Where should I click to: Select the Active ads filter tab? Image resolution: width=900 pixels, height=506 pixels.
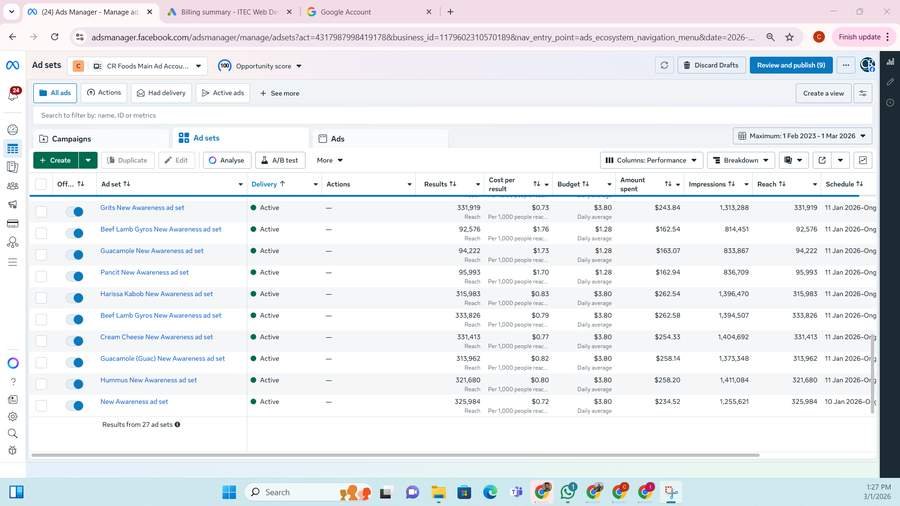(223, 93)
